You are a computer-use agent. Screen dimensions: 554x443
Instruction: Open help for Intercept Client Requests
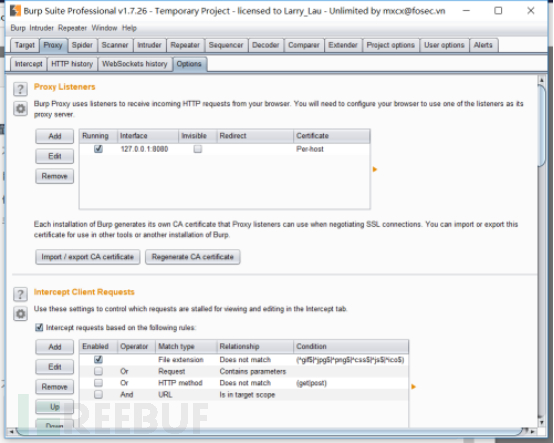20,294
